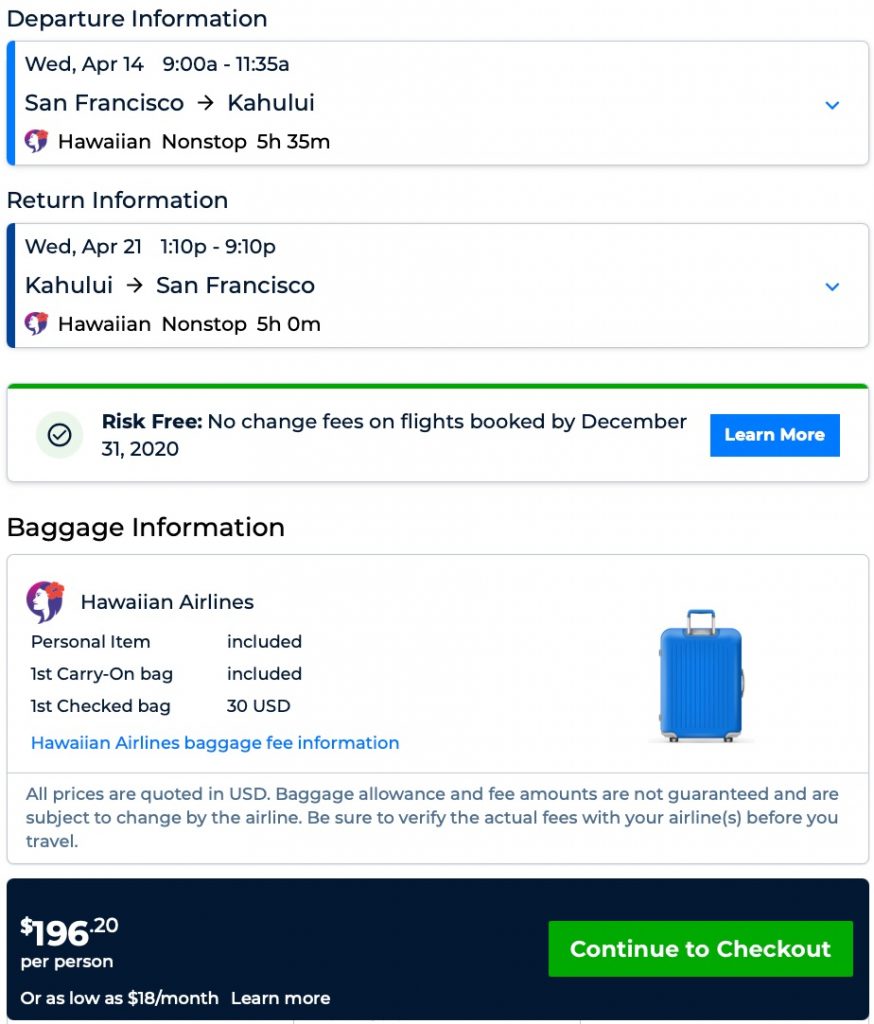Viewport: 874px width, 1024px height.
Task: Click the blue suitcase image
Action: (x=701, y=675)
